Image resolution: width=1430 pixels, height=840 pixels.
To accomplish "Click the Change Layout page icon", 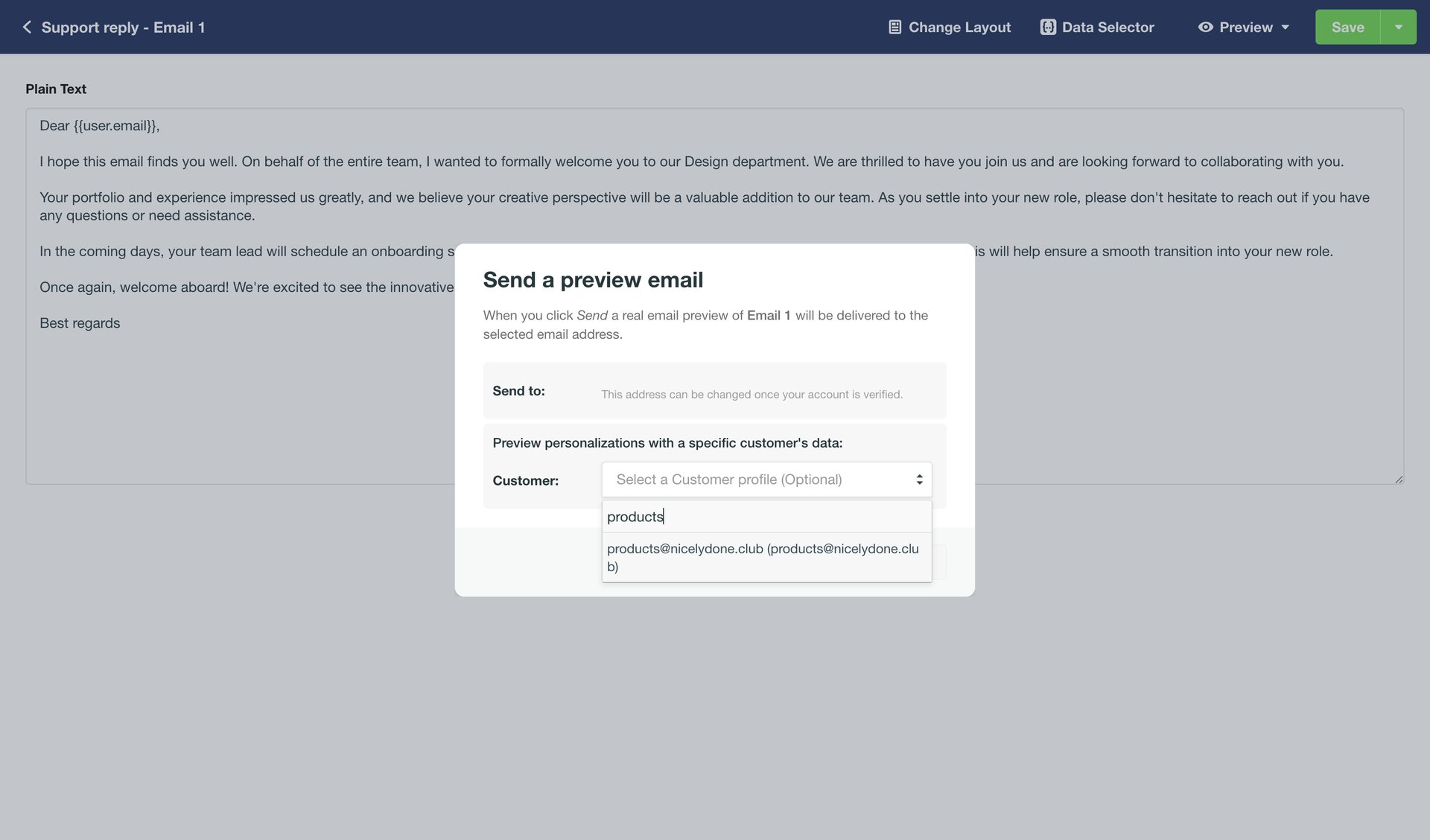I will click(894, 27).
